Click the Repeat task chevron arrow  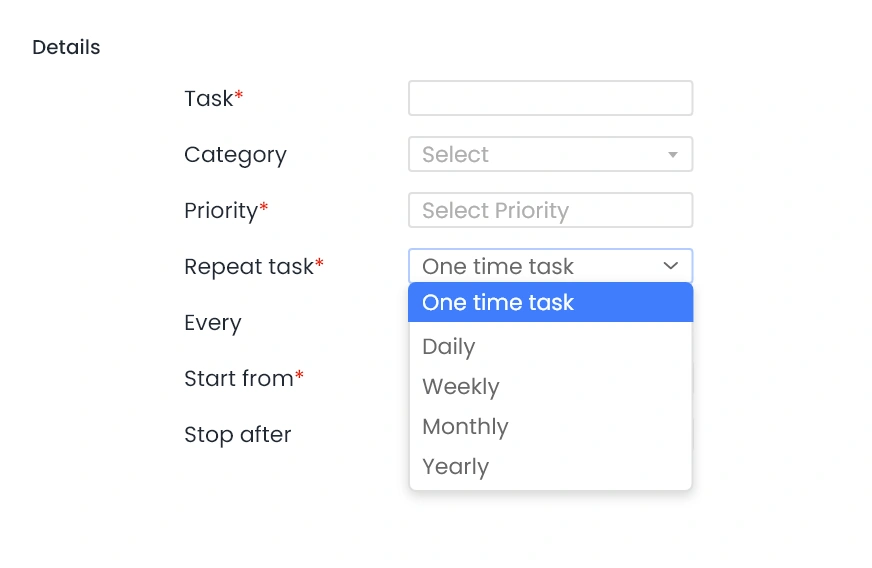tap(671, 266)
